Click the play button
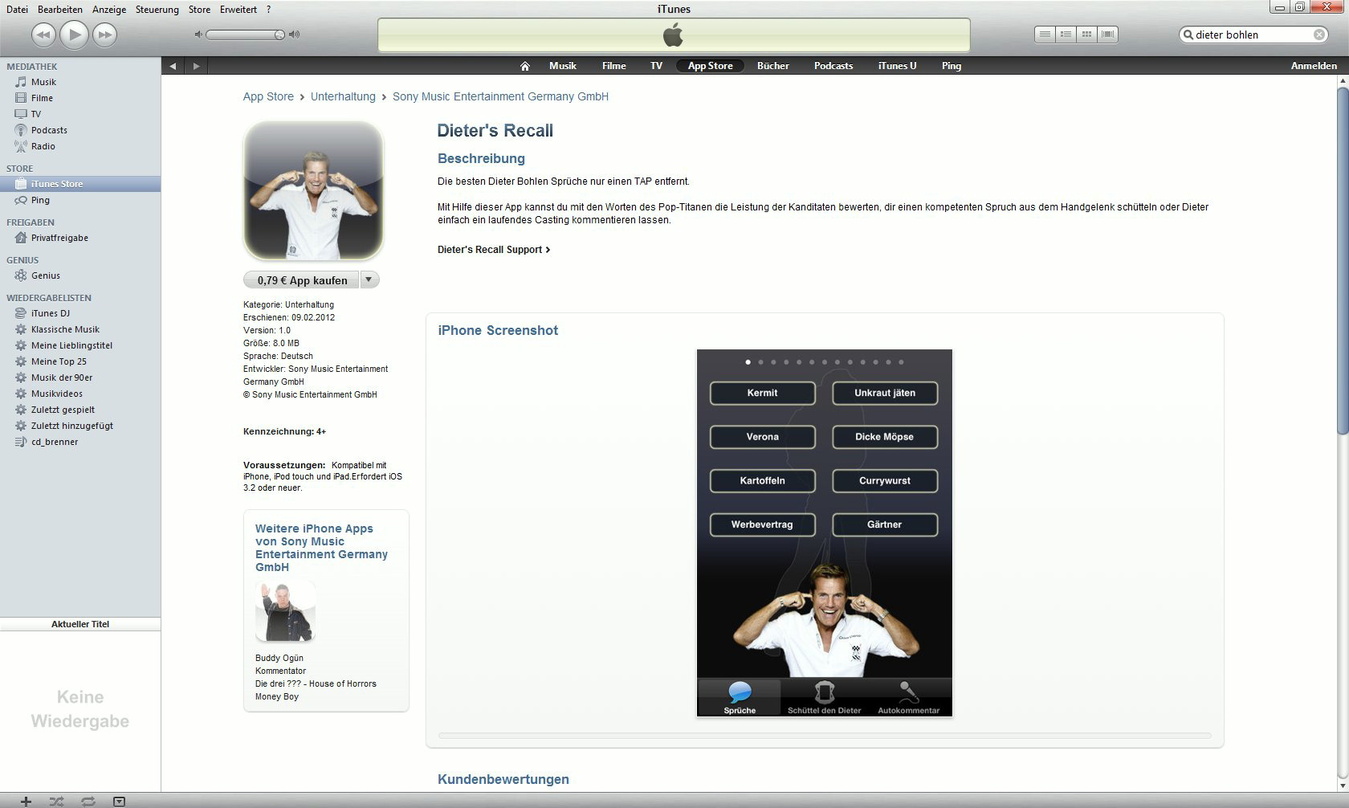The image size is (1349, 808). 74,35
